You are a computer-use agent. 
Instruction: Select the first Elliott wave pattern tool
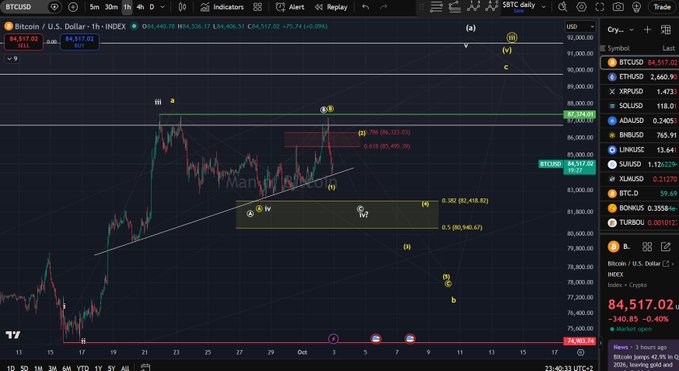tap(473, 6)
